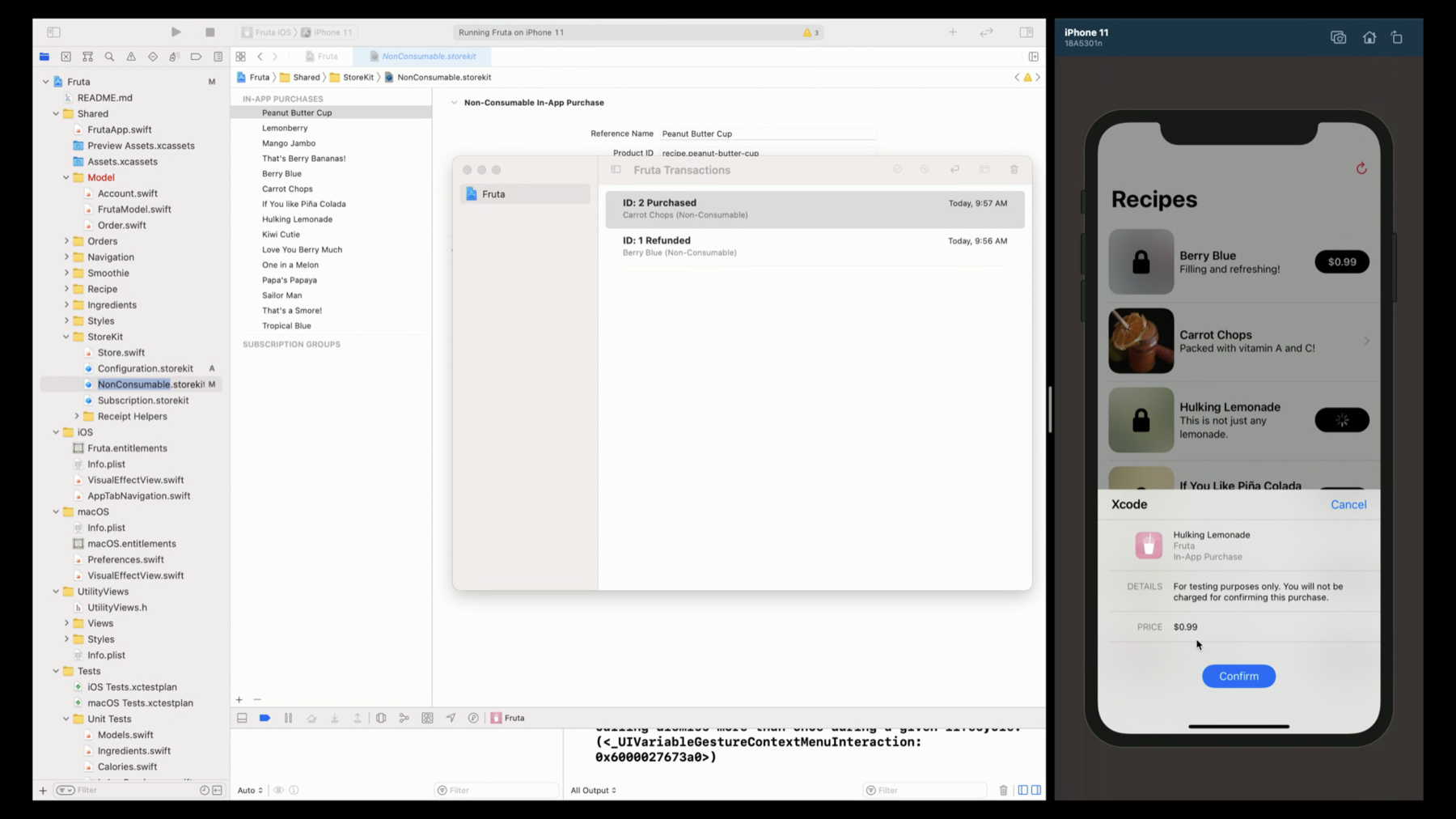Go back in editor history
The width and height of the screenshot is (1456, 819).
tap(260, 57)
